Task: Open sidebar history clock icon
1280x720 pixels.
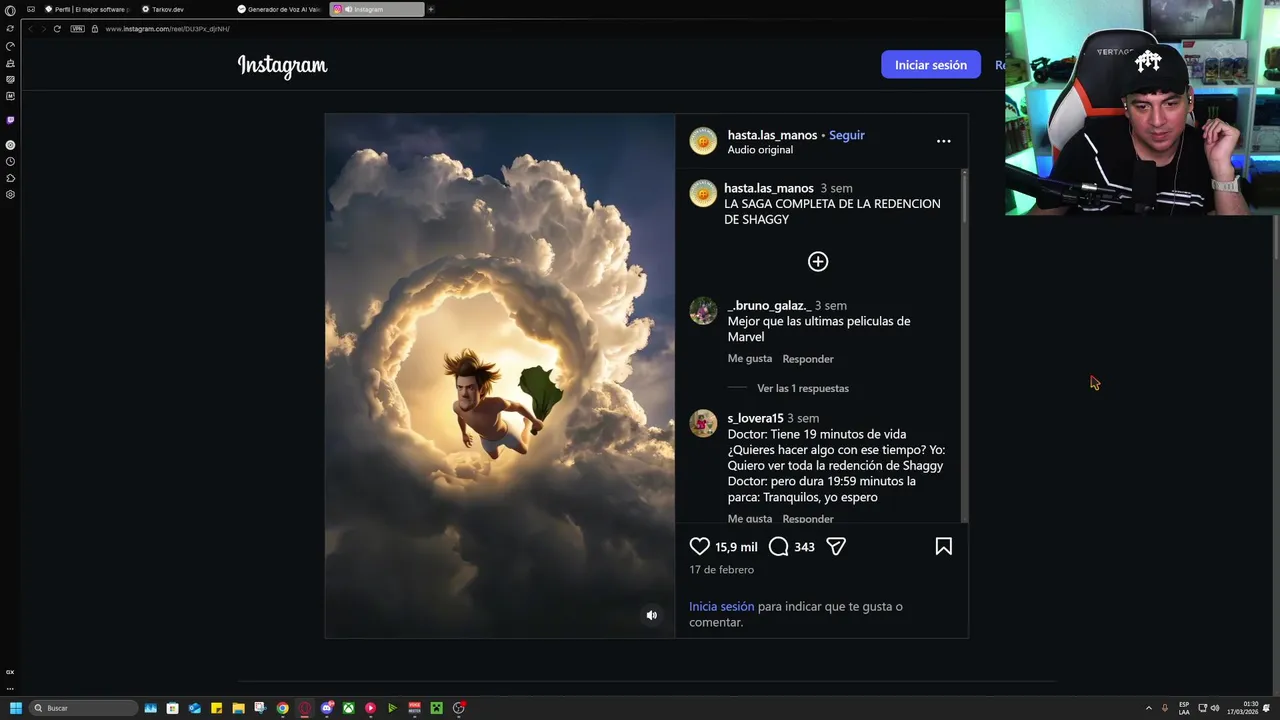Action: (10, 161)
